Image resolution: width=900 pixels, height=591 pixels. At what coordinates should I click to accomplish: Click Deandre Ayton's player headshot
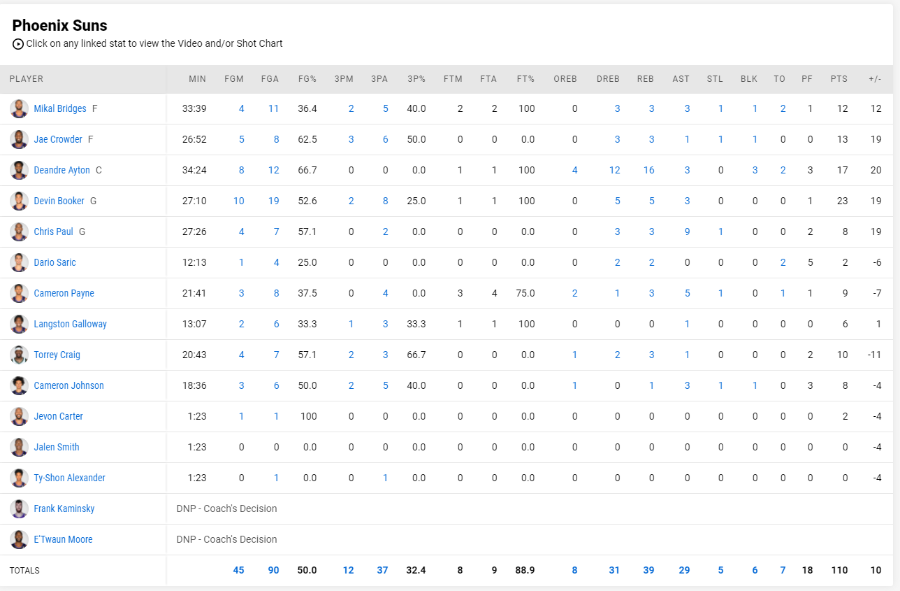click(x=19, y=170)
